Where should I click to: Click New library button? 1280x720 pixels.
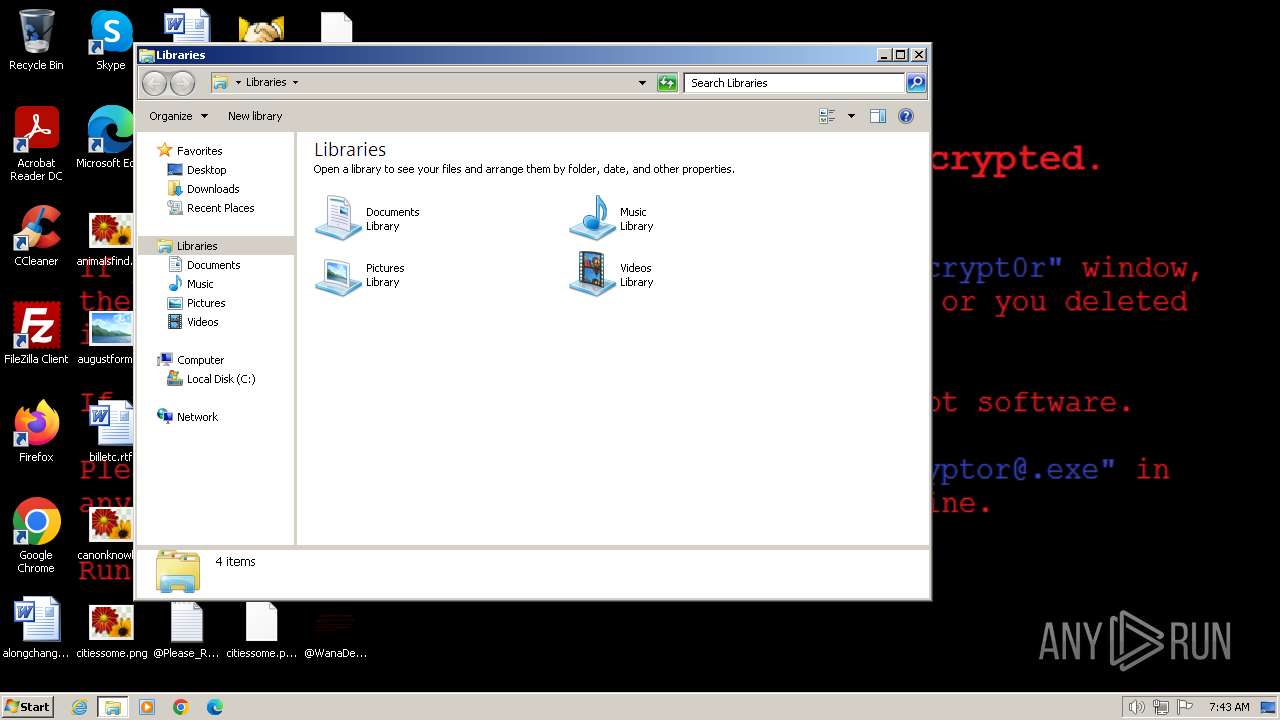tap(255, 116)
